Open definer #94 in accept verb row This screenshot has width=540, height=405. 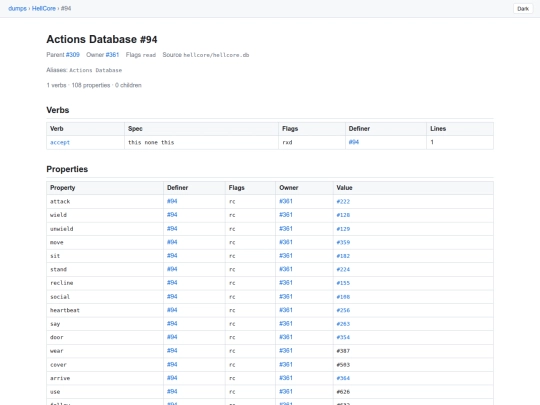354,142
